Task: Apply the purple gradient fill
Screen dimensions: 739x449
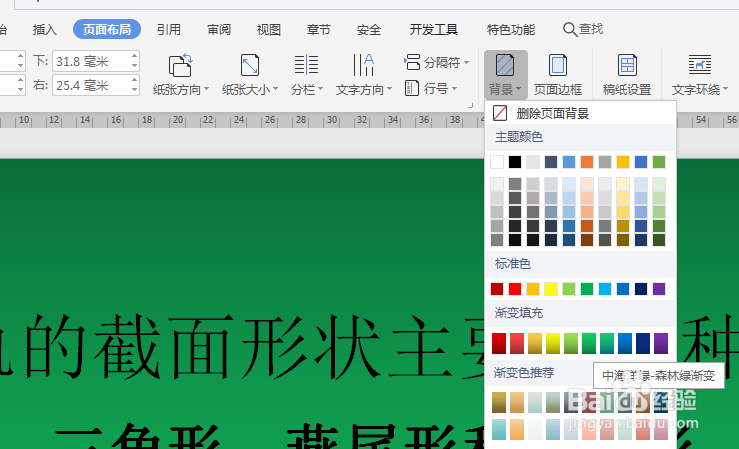Action: click(661, 343)
